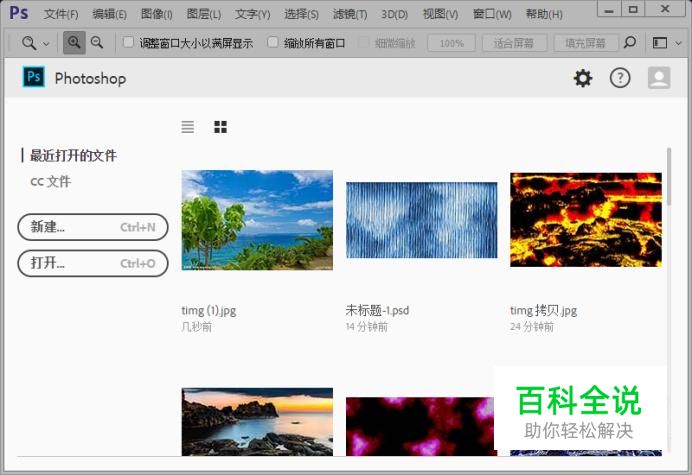Image resolution: width=692 pixels, height=475 pixels.
Task: Click the user account avatar icon
Action: (x=659, y=78)
